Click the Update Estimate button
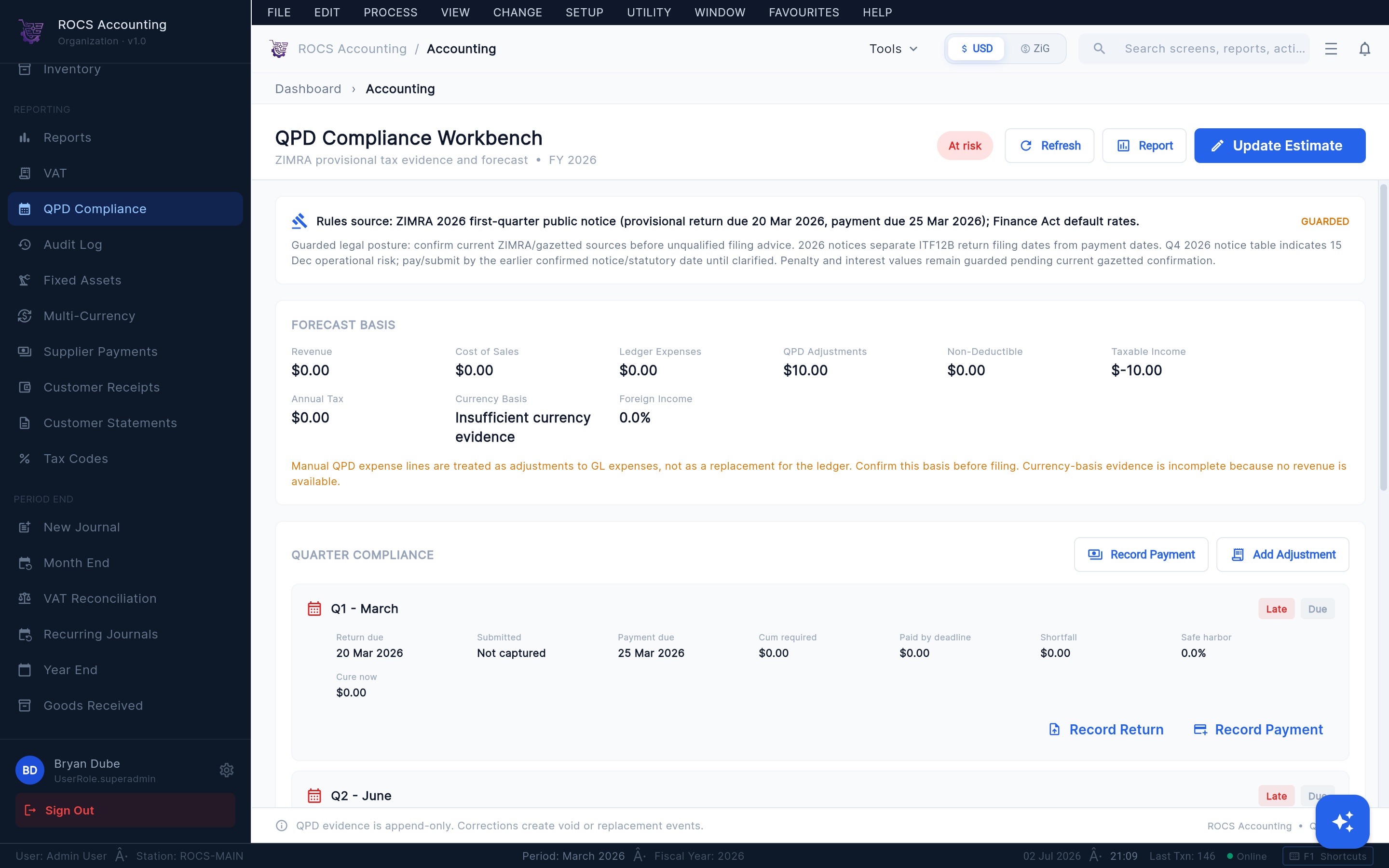The width and height of the screenshot is (1389, 868). pyautogui.click(x=1280, y=146)
